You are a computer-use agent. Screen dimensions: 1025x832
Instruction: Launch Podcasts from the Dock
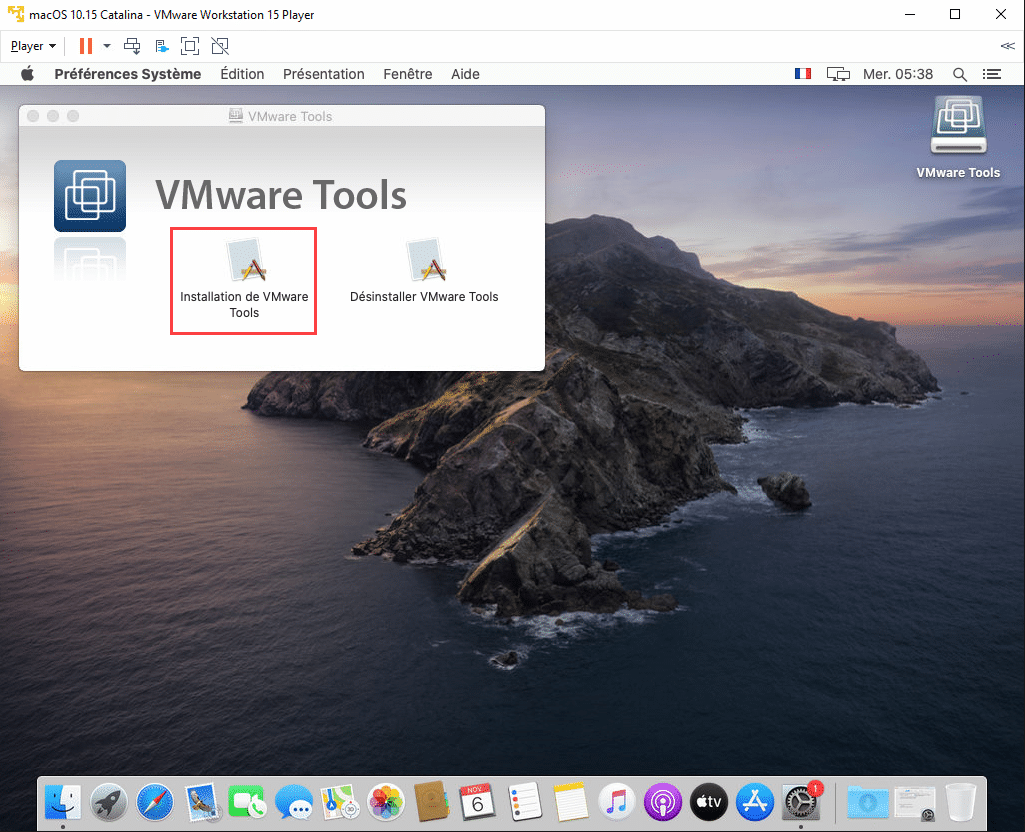coord(663,802)
